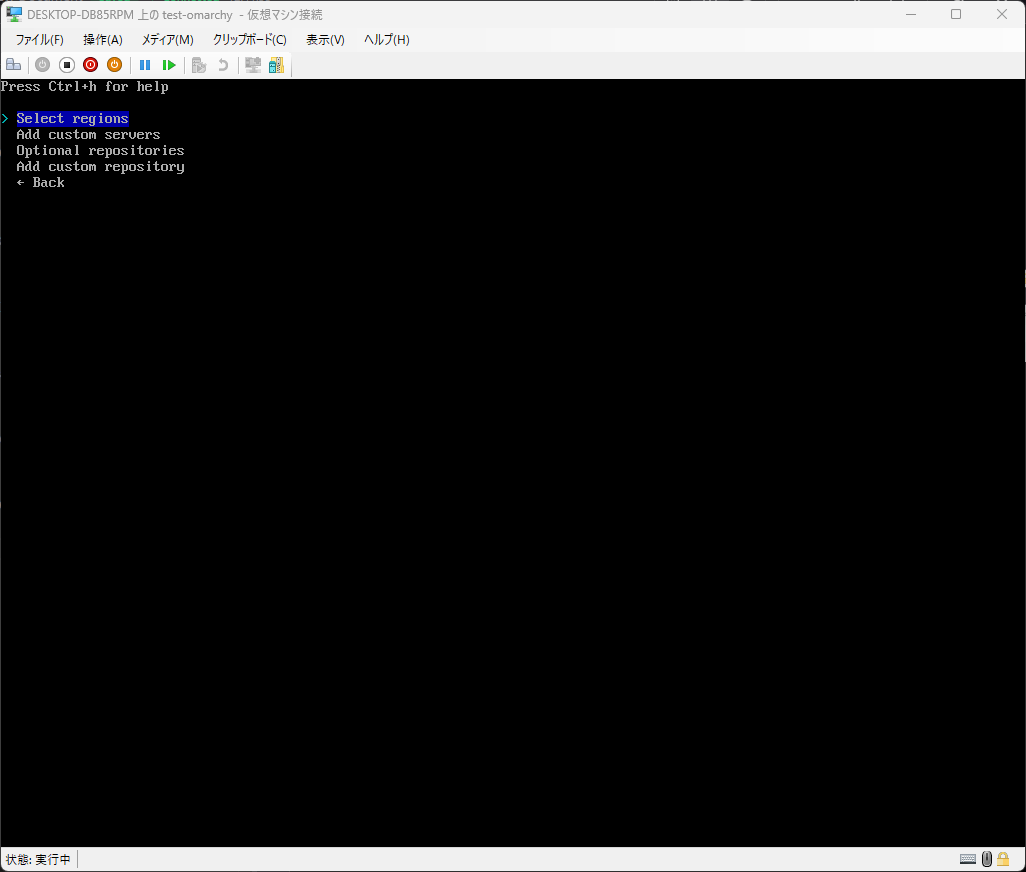Open the メディア(M) menu

click(168, 40)
